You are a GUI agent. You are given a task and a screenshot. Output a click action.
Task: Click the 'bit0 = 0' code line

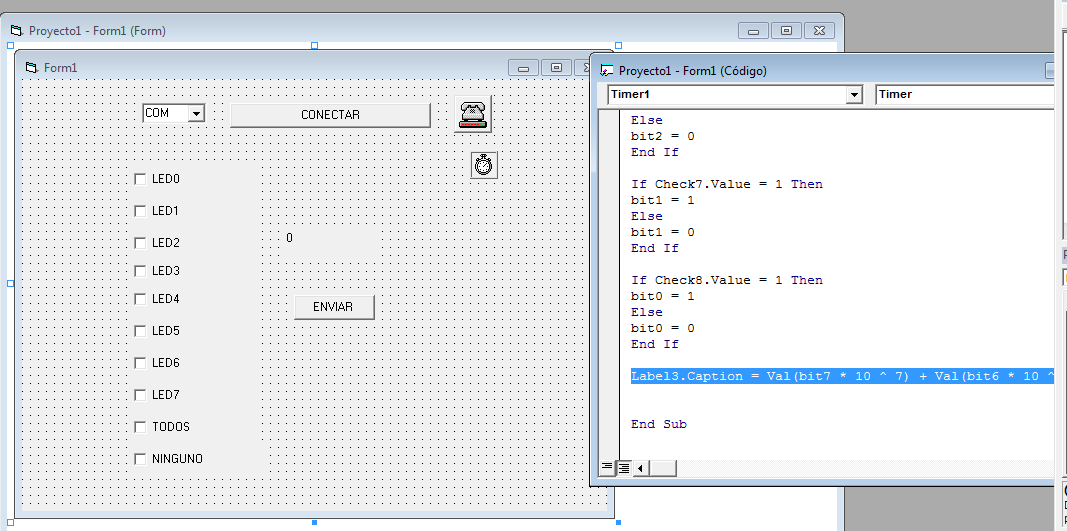(663, 328)
